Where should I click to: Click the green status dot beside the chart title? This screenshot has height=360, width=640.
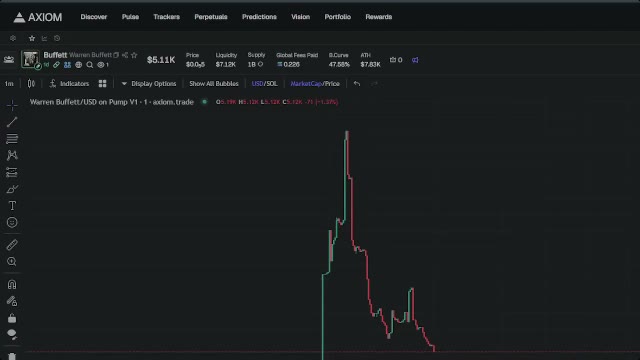[x=204, y=102]
